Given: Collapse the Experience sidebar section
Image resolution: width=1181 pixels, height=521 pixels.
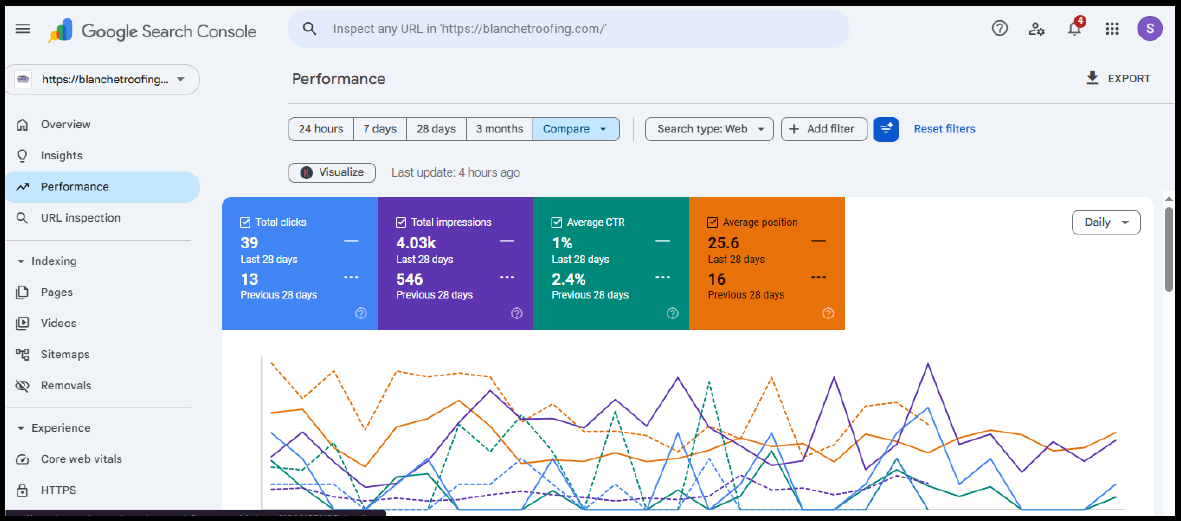Looking at the screenshot, I should pos(22,428).
